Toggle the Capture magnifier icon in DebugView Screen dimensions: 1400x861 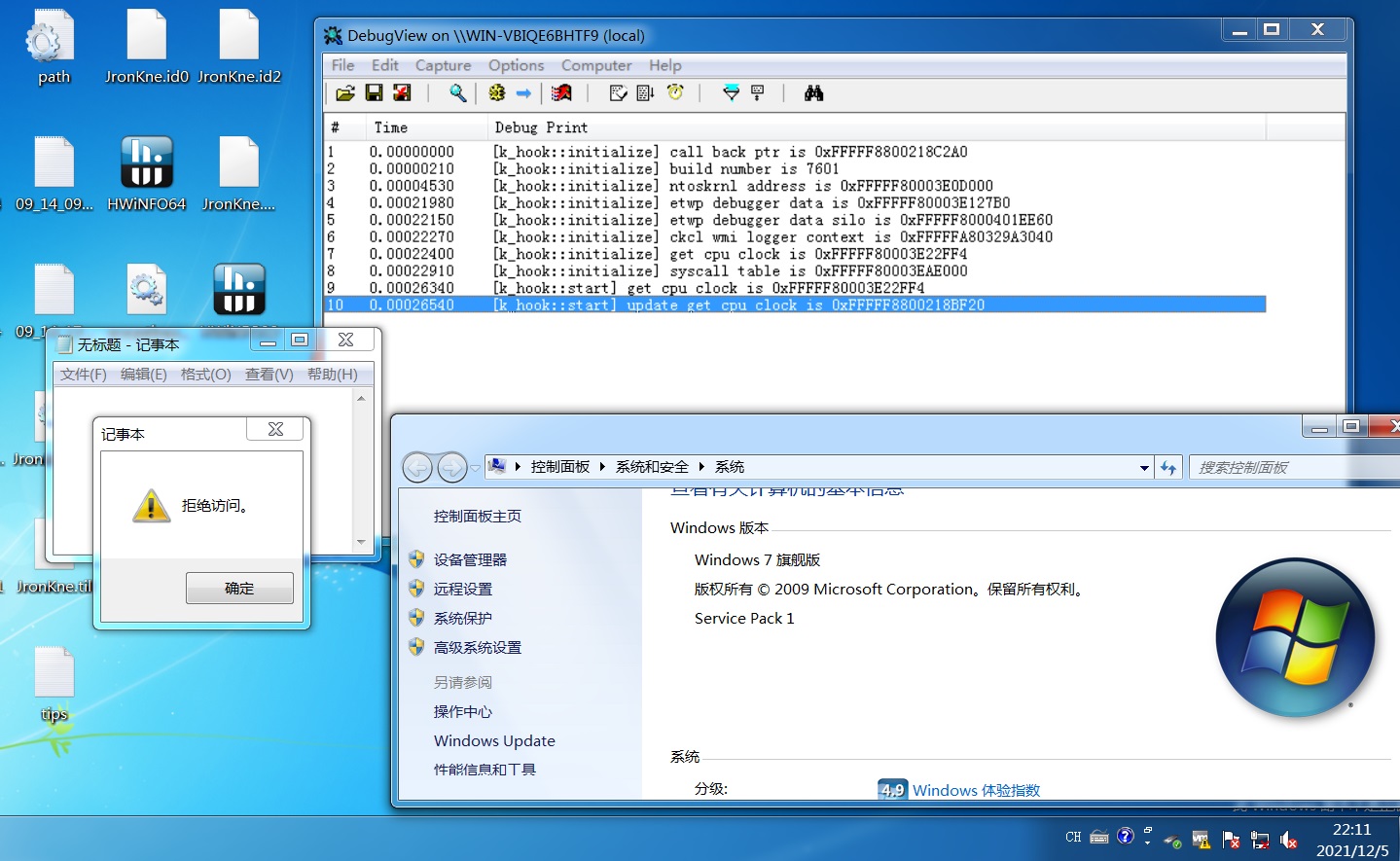coord(457,93)
